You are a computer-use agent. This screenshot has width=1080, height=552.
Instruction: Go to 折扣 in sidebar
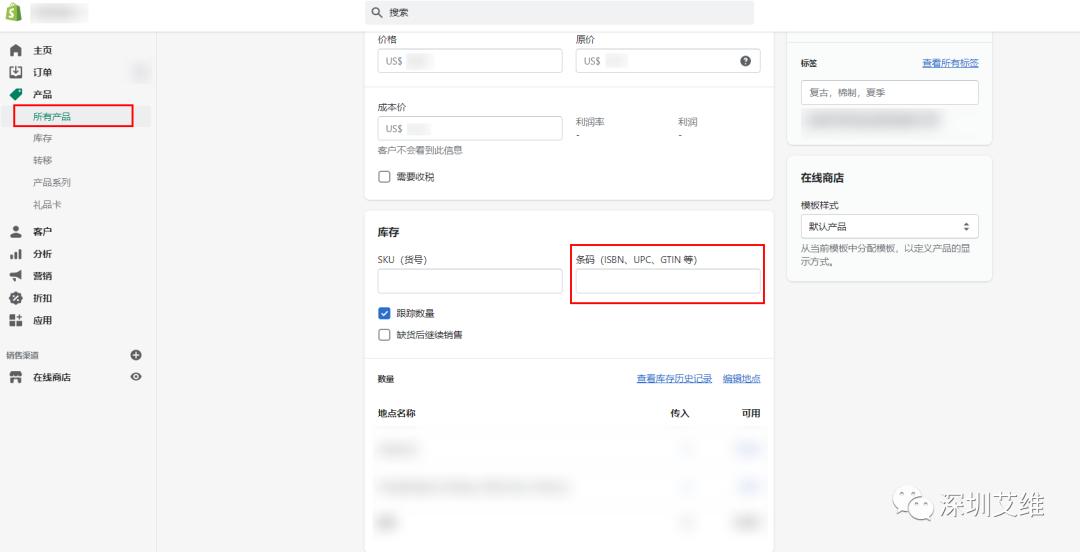point(43,298)
